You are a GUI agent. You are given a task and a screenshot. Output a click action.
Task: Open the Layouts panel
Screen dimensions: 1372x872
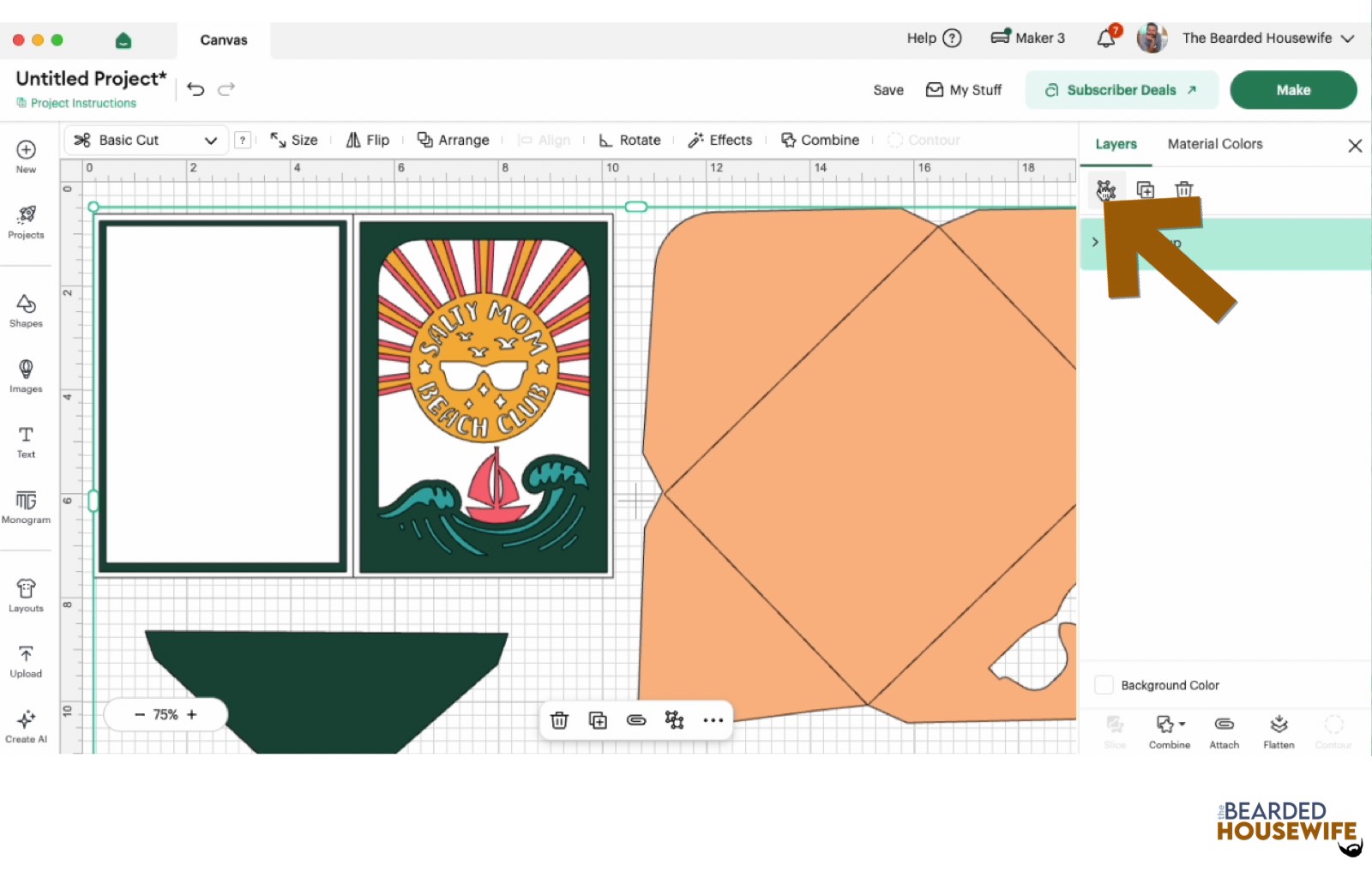click(x=26, y=596)
